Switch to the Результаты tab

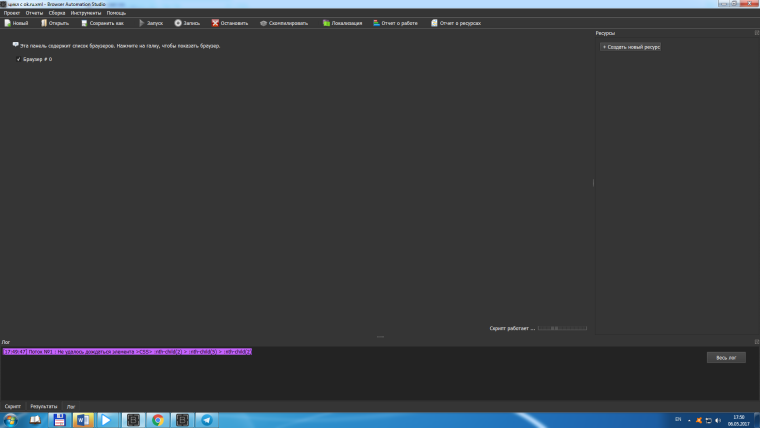pyautogui.click(x=44, y=407)
